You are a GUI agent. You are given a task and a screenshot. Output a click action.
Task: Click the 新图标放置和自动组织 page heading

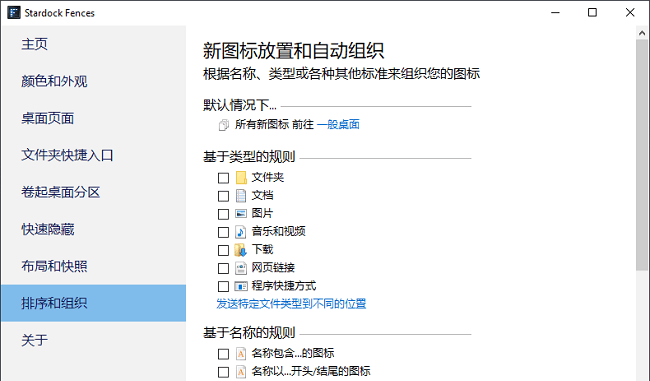[x=293, y=51]
